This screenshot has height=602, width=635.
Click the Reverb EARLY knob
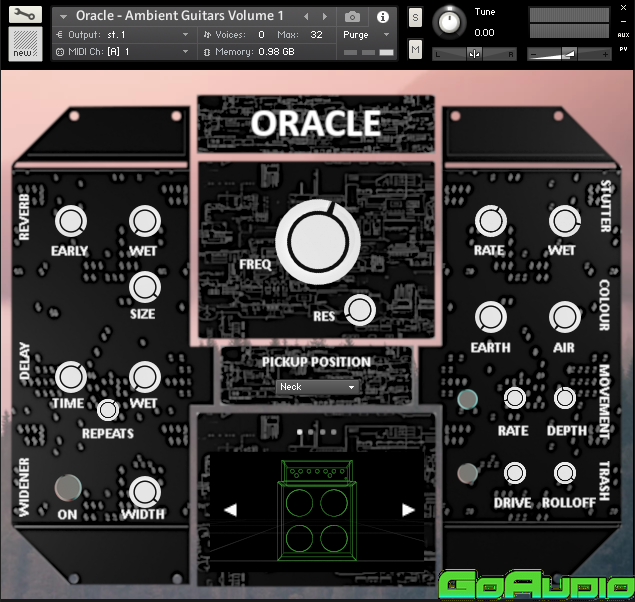[70, 221]
